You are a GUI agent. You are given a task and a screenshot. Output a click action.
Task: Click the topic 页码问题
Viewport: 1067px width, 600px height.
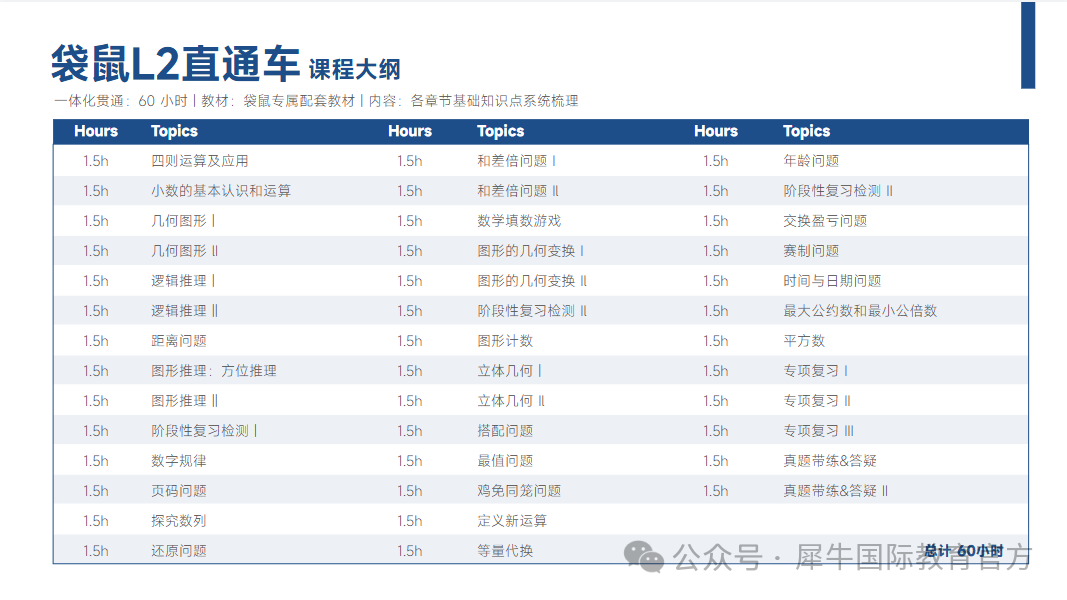click(178, 490)
